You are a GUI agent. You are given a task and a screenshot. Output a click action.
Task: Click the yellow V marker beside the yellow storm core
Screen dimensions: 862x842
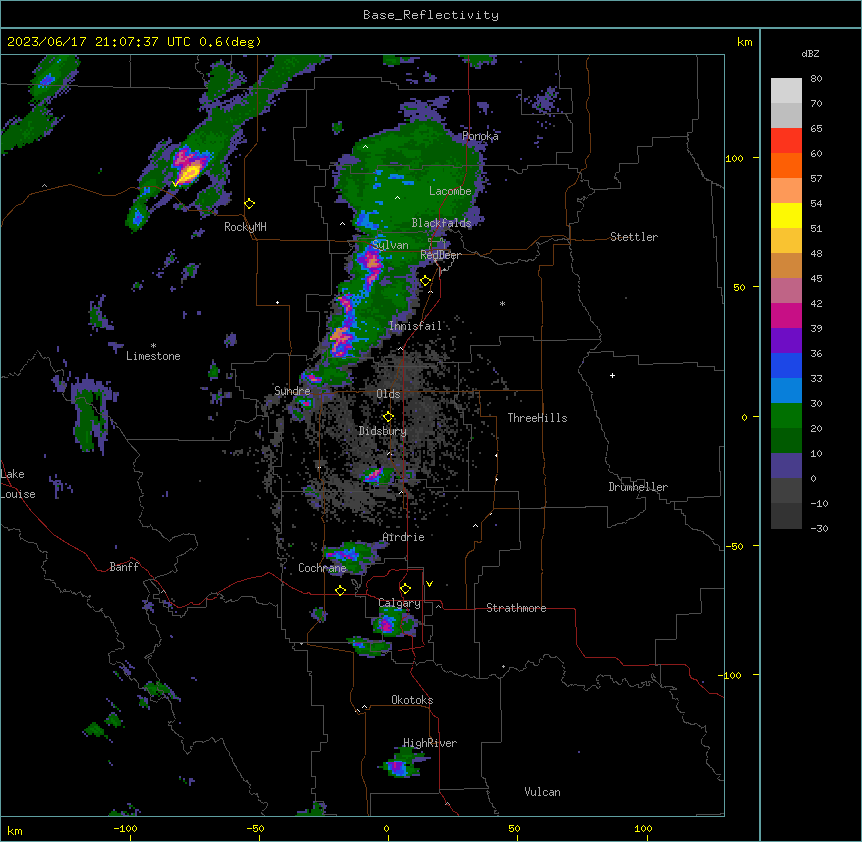pos(175,184)
